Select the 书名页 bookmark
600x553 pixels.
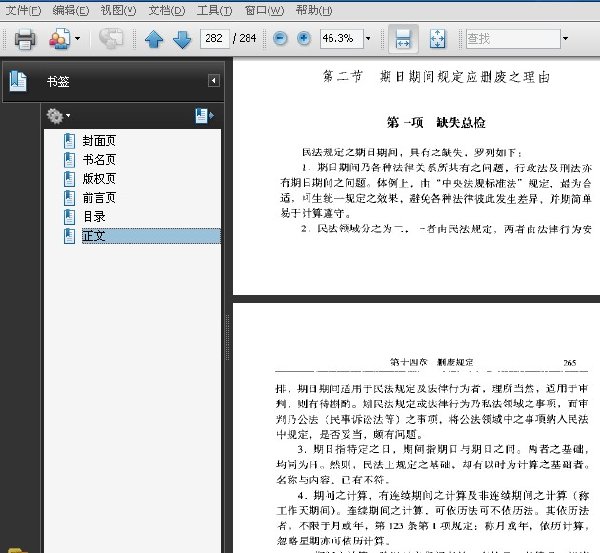coord(99,160)
